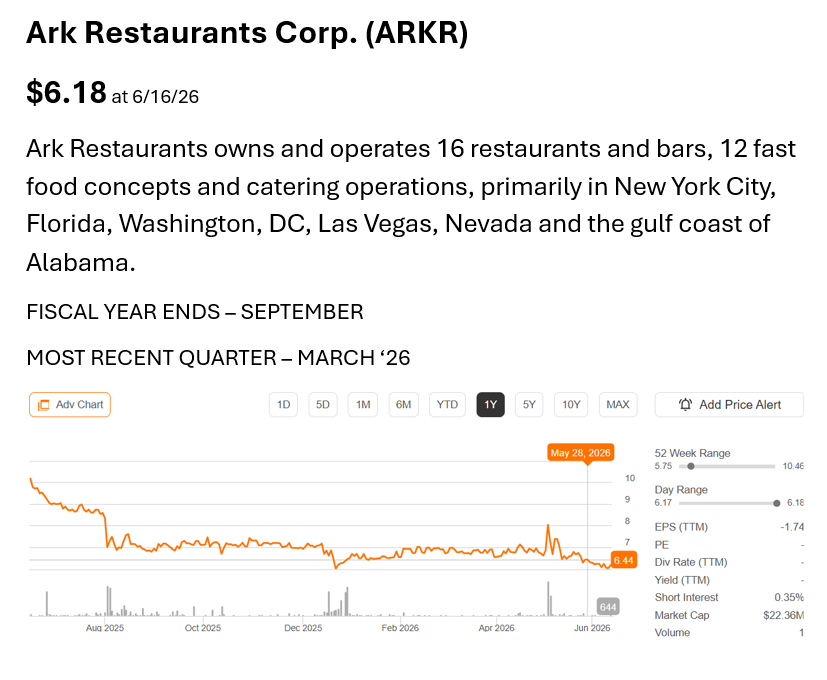
Task: Switch chart to 6M range
Action: tap(403, 405)
